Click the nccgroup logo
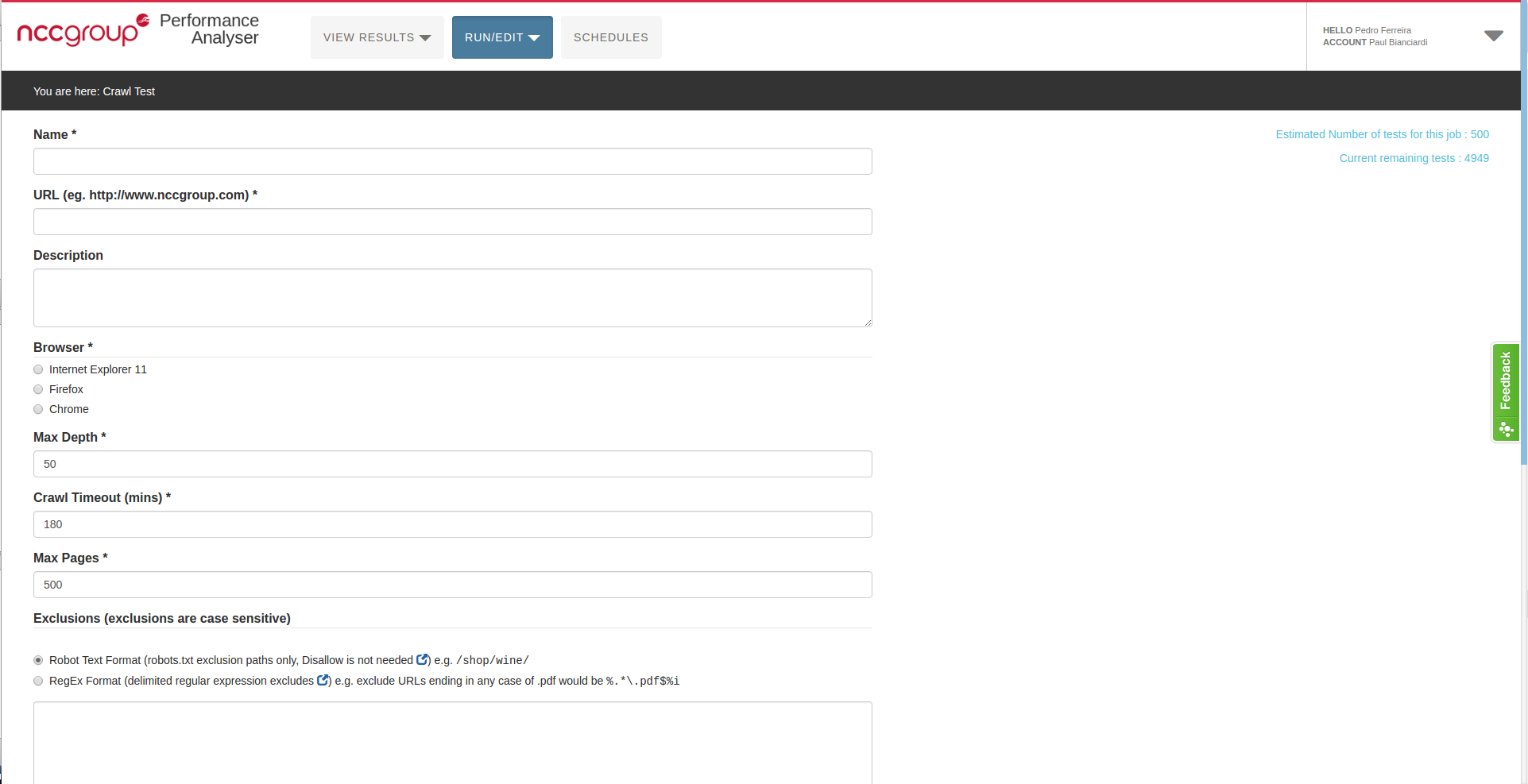The width and height of the screenshot is (1528, 784). pyautogui.click(x=83, y=30)
